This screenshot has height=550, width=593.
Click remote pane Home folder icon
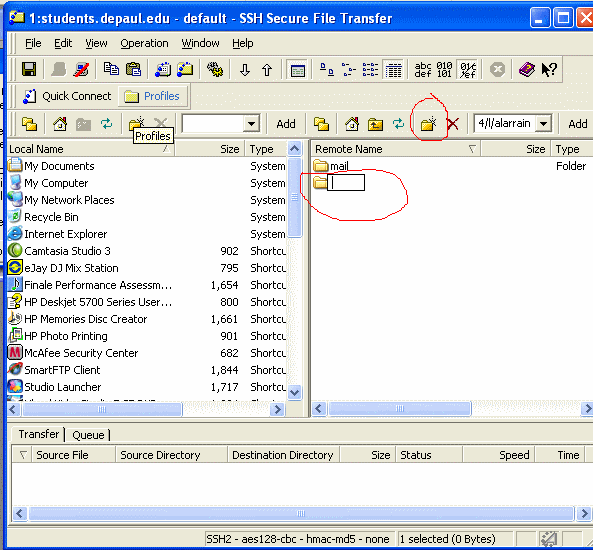[352, 124]
